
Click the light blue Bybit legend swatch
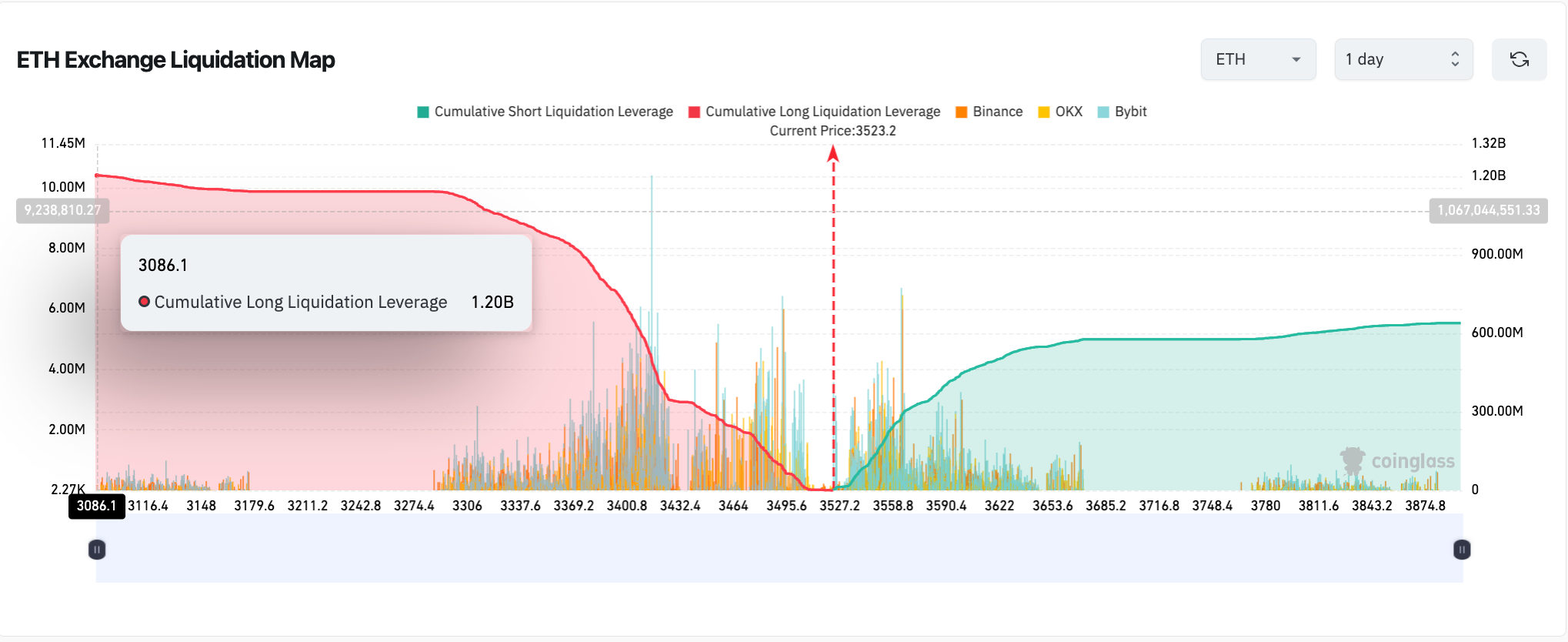[1103, 112]
